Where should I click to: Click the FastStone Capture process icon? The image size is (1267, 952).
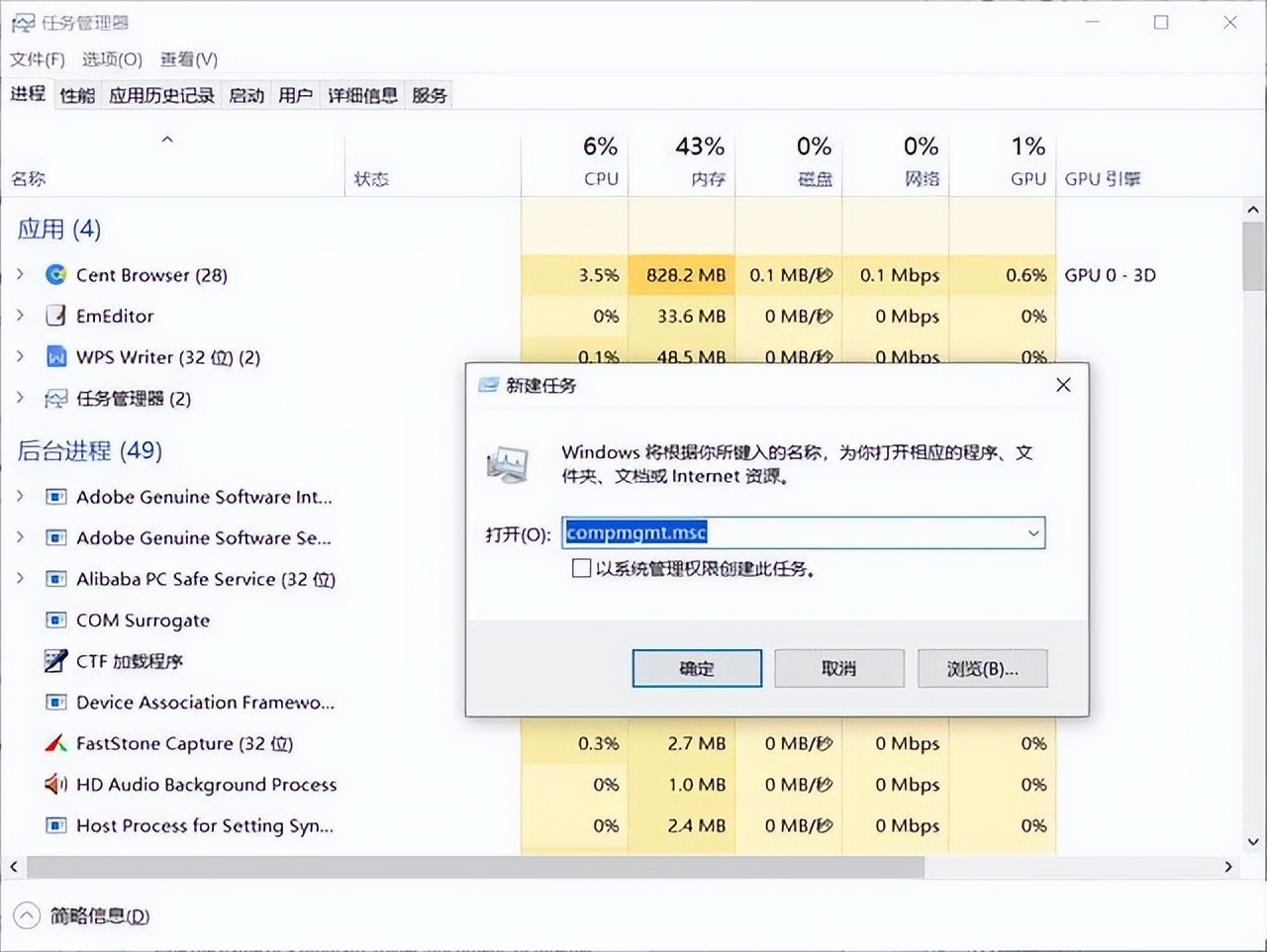click(55, 743)
